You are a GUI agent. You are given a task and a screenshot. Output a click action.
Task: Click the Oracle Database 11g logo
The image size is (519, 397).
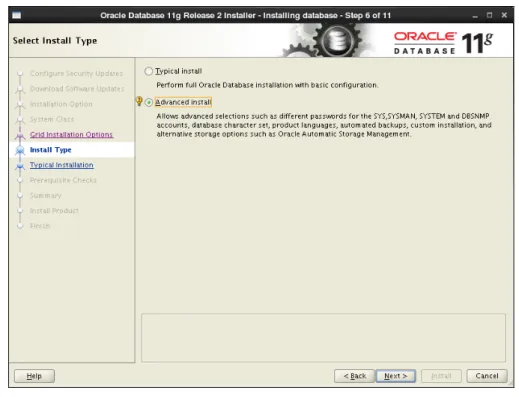[x=443, y=43]
